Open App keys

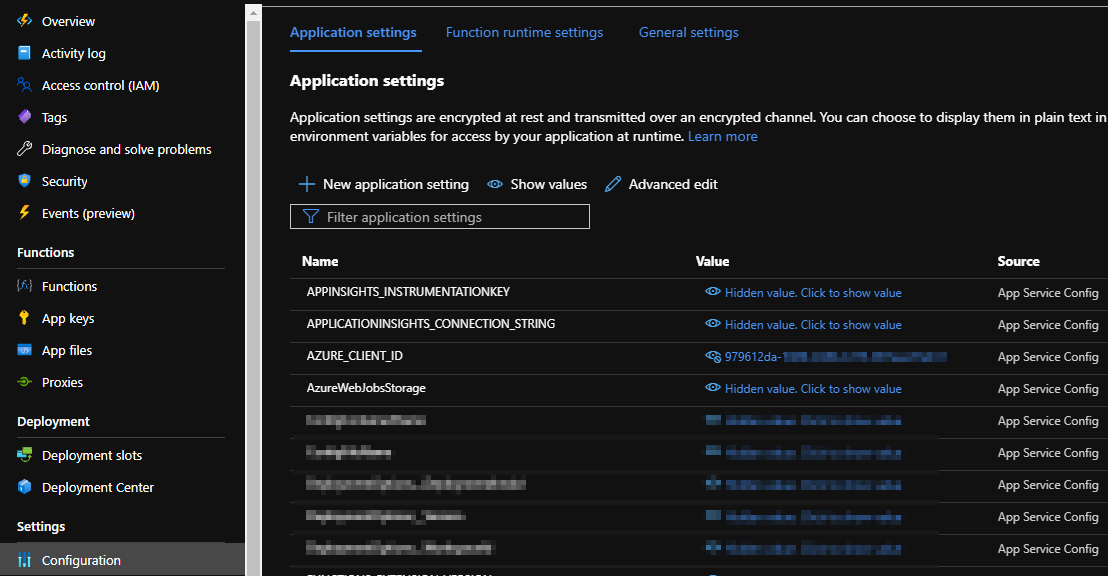66,317
